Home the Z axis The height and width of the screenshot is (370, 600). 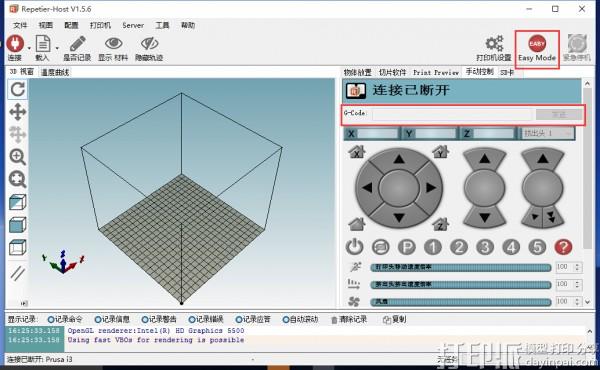pyautogui.click(x=440, y=224)
